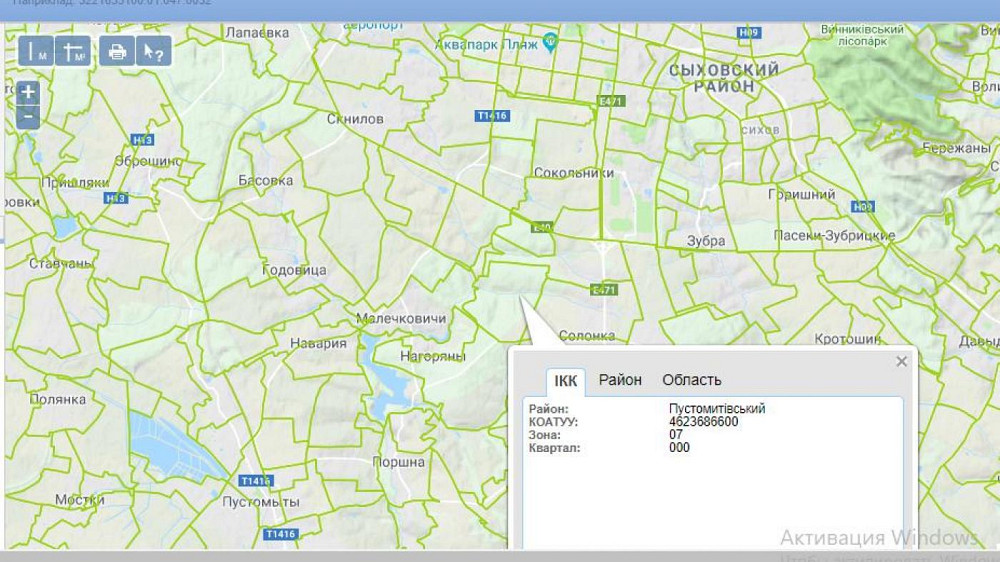Select the area measurement tool
The height and width of the screenshot is (562, 1000).
(x=74, y=51)
